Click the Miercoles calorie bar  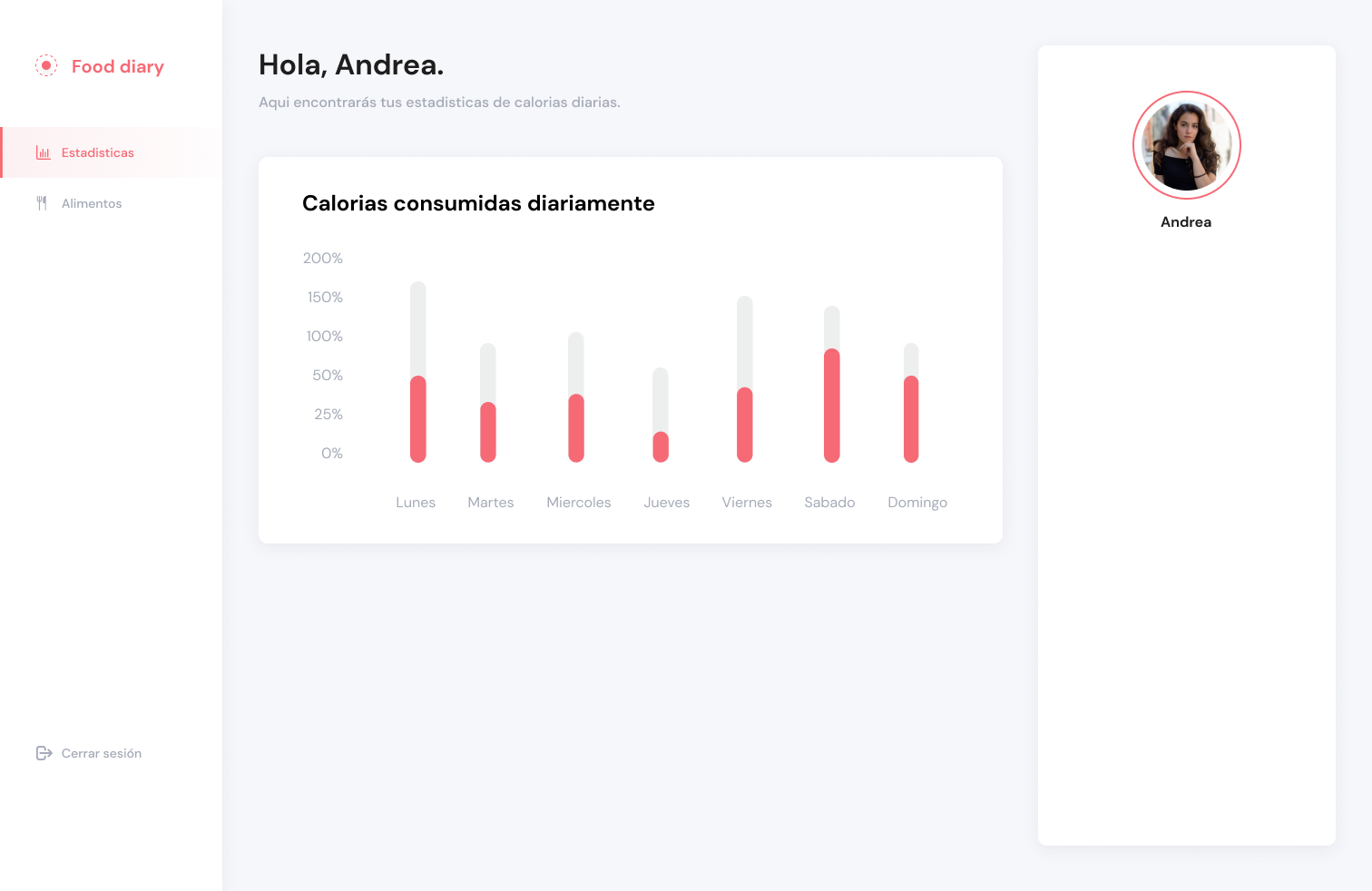point(576,397)
